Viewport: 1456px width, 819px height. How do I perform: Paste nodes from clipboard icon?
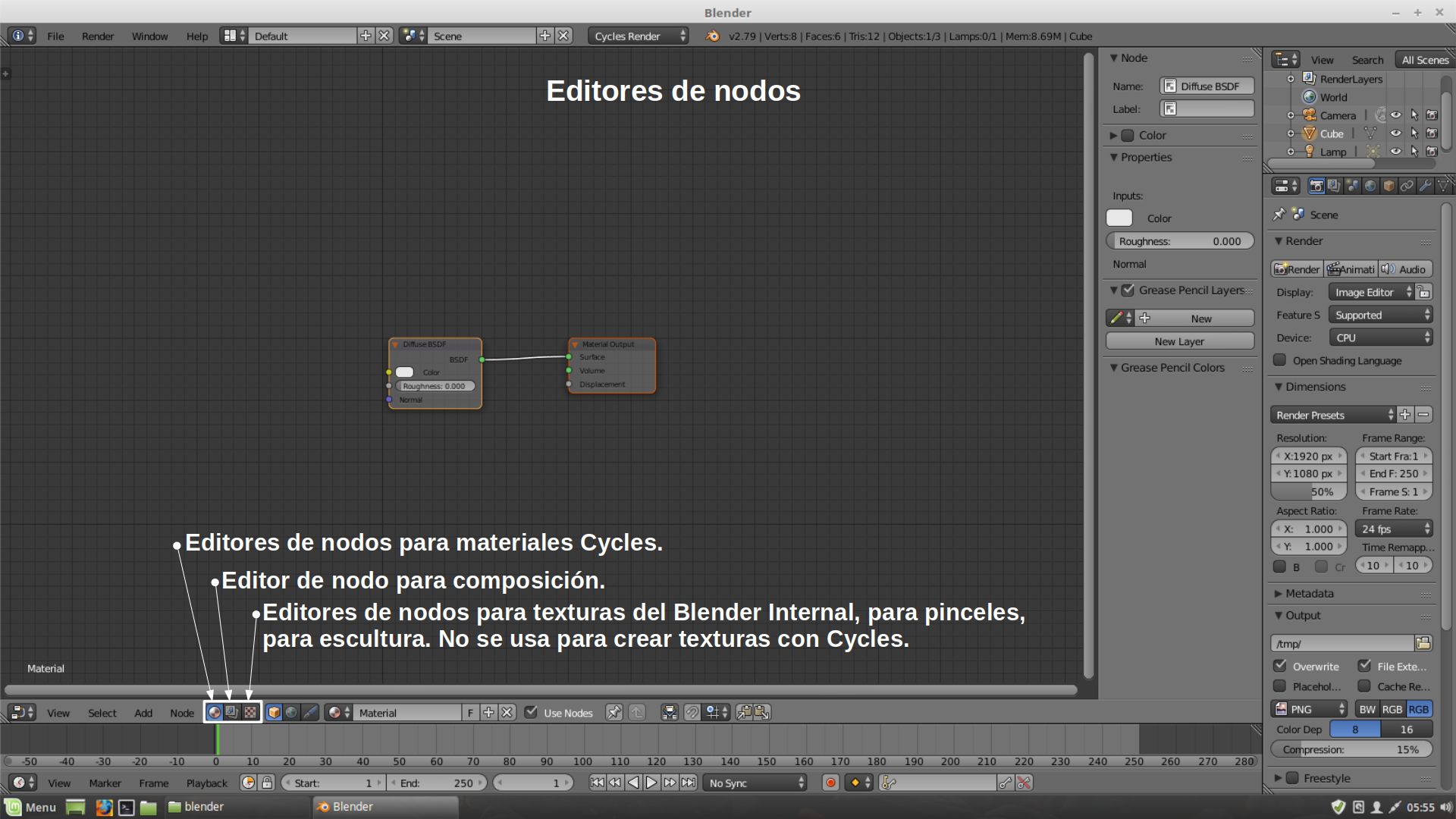(762, 712)
